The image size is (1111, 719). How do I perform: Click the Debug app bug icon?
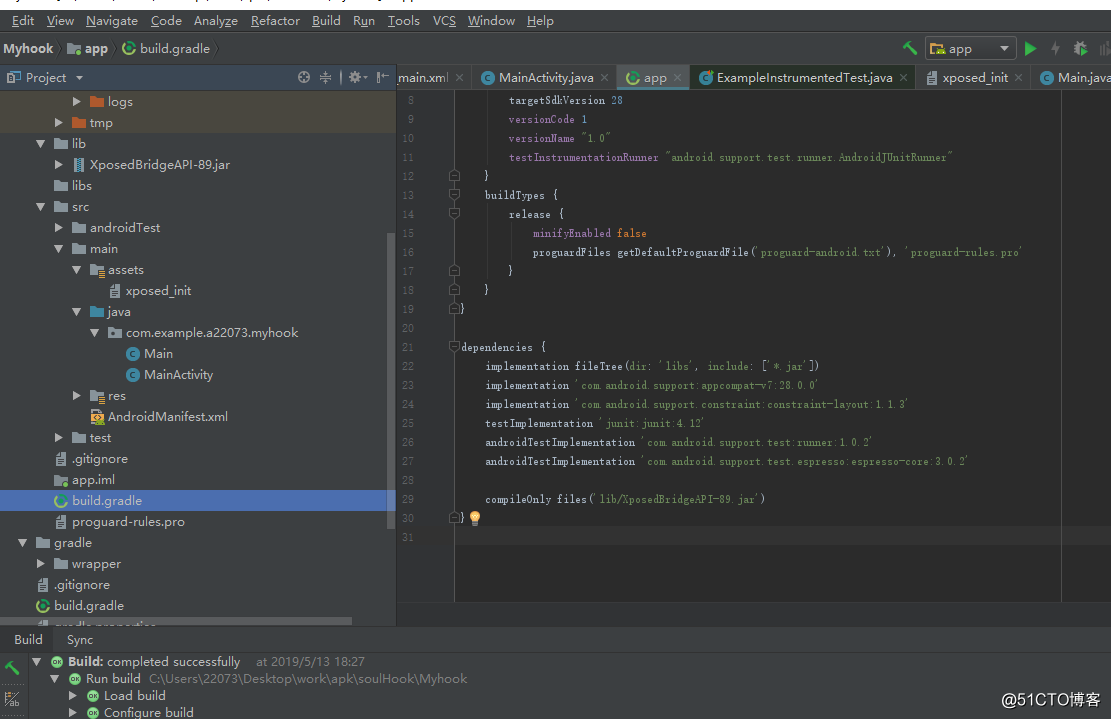[1080, 48]
